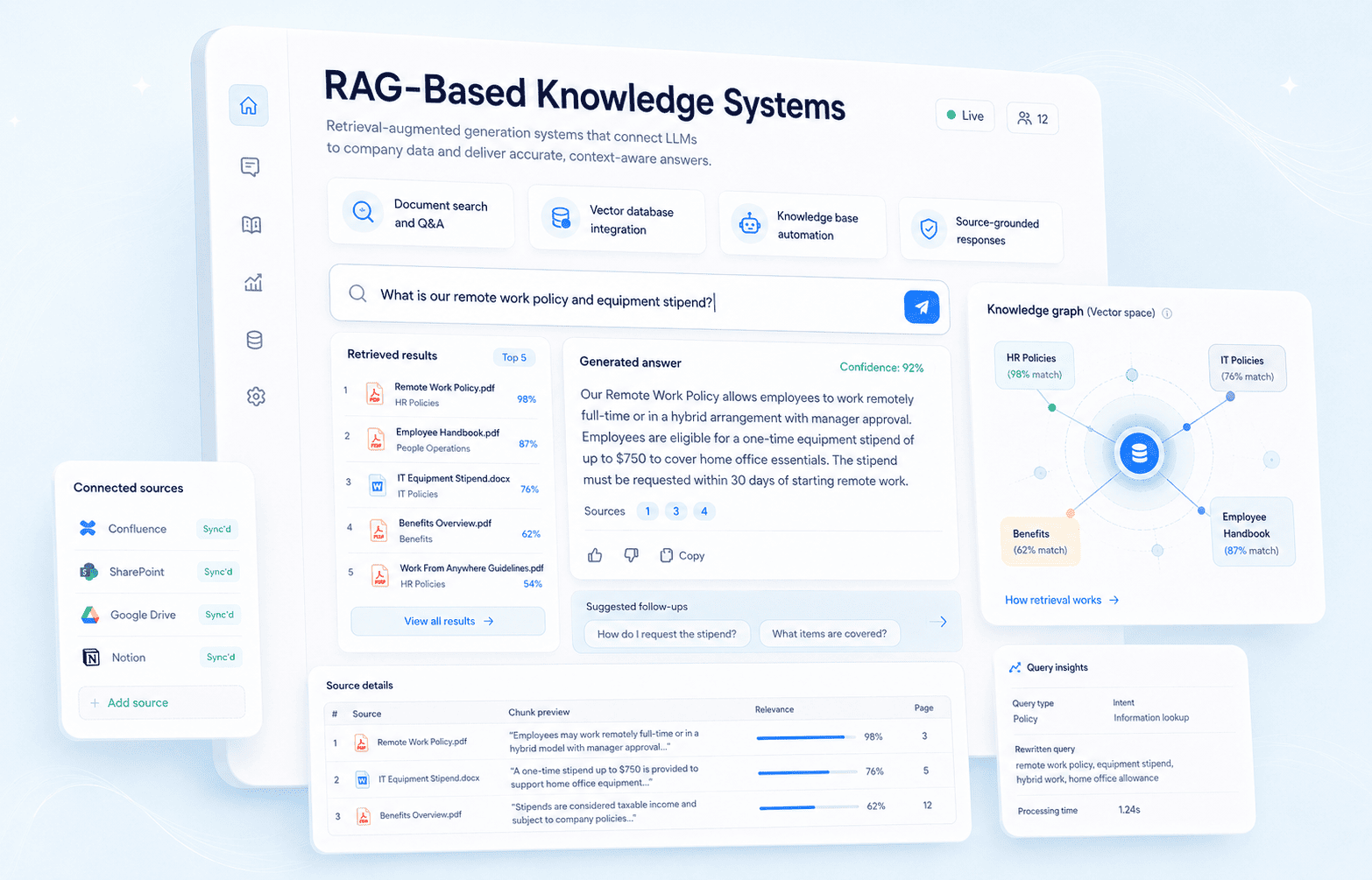
Task: Click the 76% relevance bar for IT Equipment Stipend.docx
Action: tap(808, 772)
